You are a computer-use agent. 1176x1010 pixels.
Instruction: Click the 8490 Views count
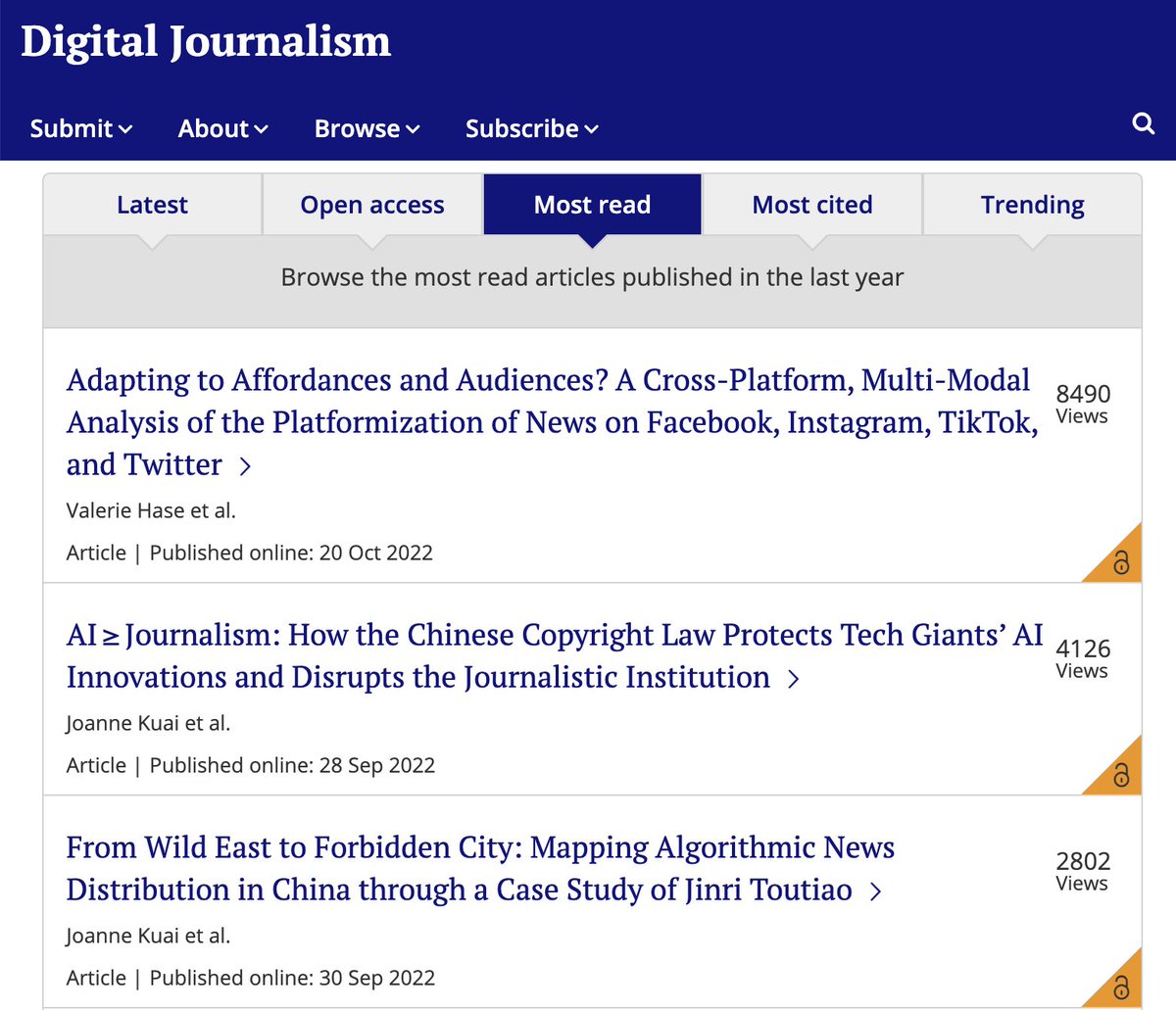tap(1083, 404)
